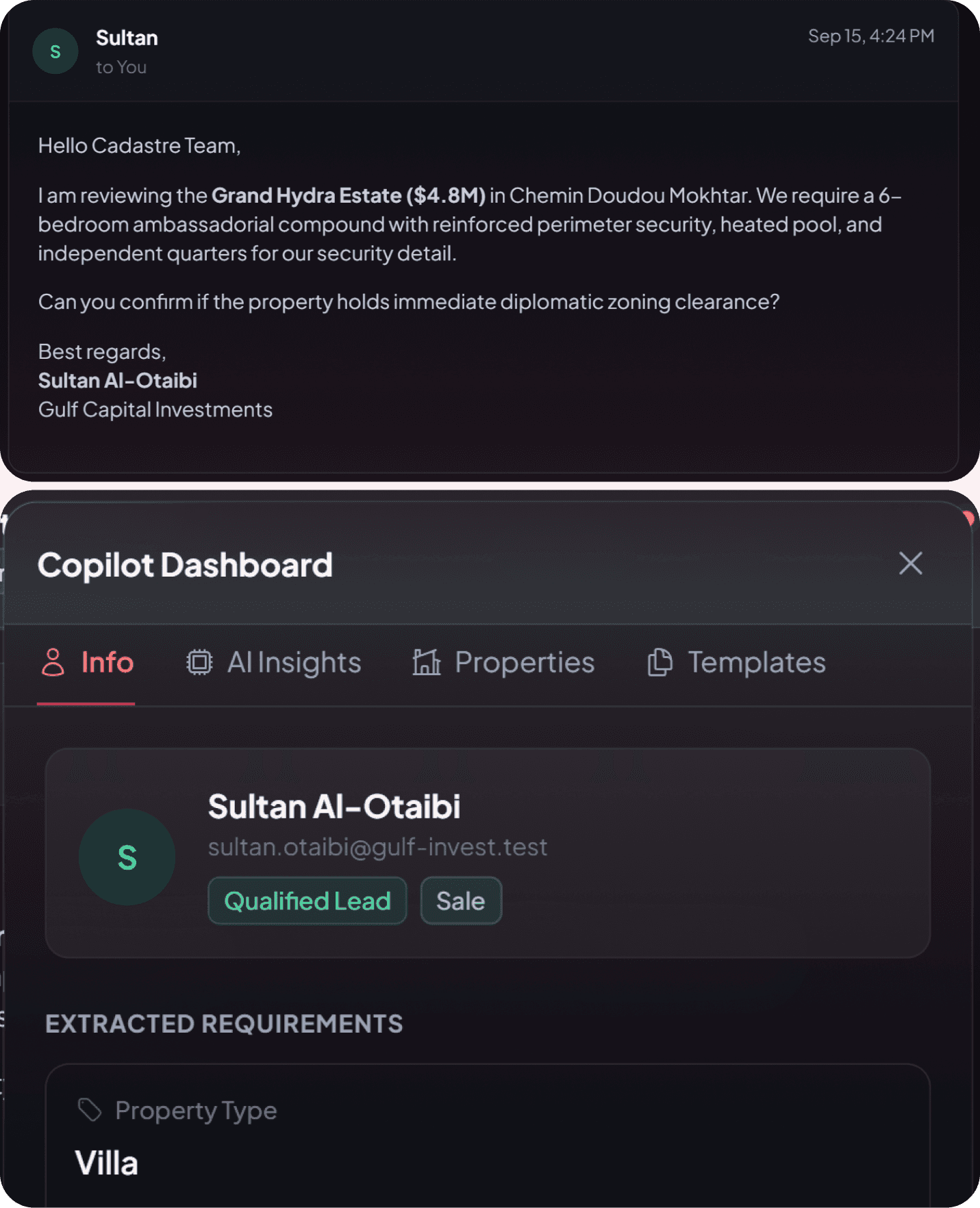Image resolution: width=980 pixels, height=1208 pixels.
Task: Click the AI Insights chip icon
Action: point(199,662)
